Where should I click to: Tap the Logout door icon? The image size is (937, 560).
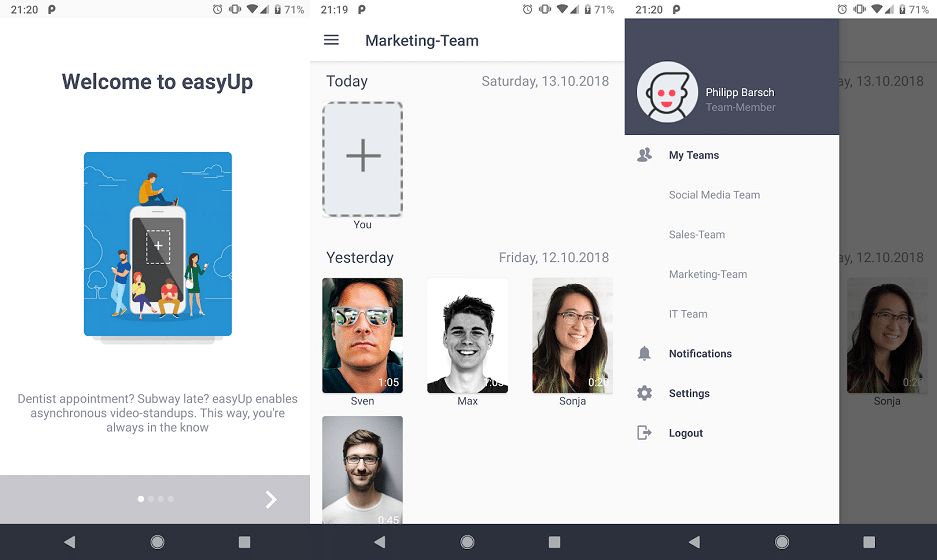pos(644,433)
